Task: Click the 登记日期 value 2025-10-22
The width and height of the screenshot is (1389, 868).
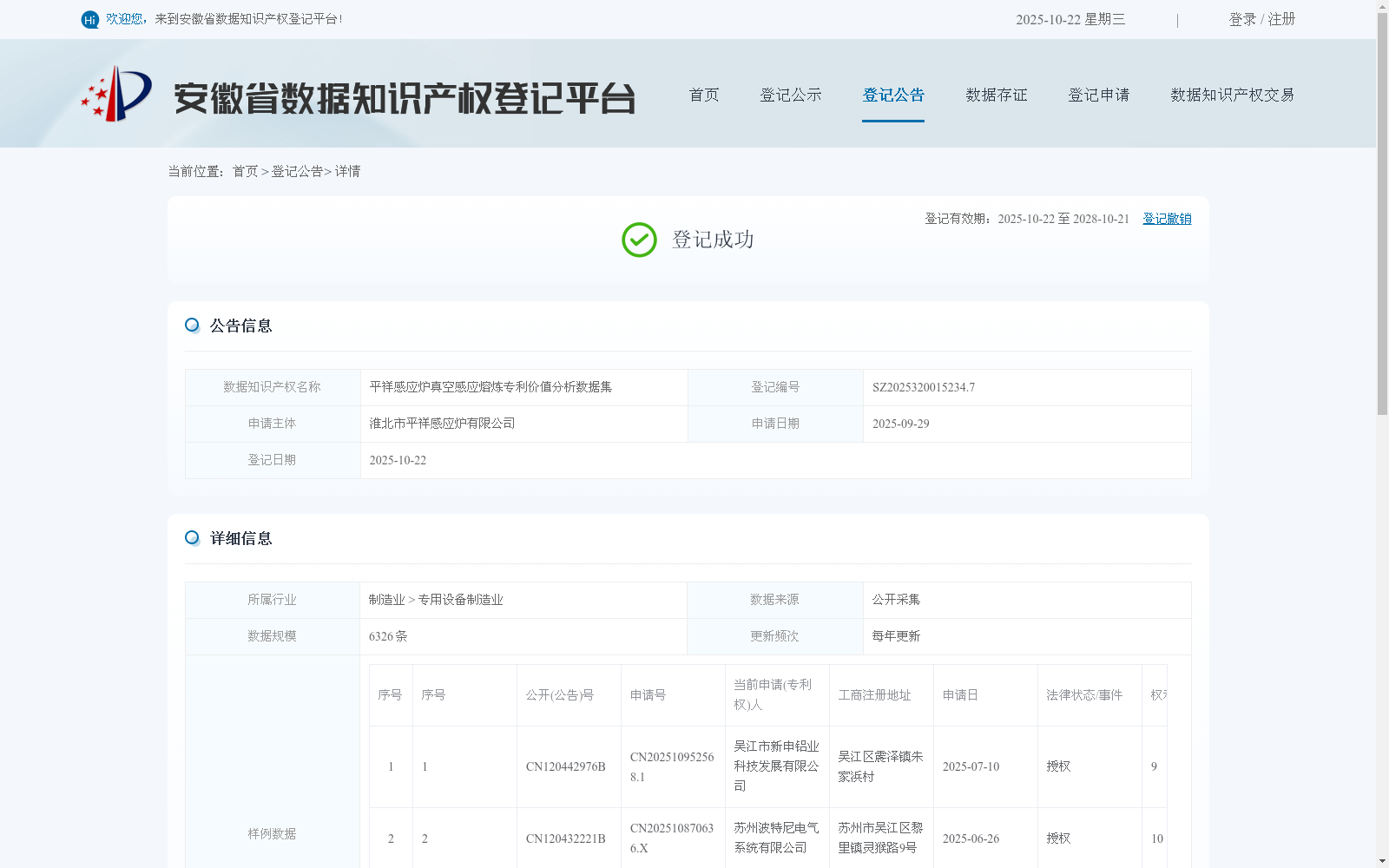Action: (398, 460)
